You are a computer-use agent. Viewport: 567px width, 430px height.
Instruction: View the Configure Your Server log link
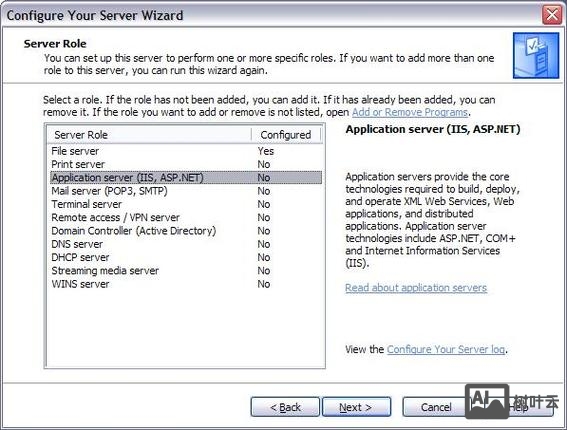coord(446,349)
